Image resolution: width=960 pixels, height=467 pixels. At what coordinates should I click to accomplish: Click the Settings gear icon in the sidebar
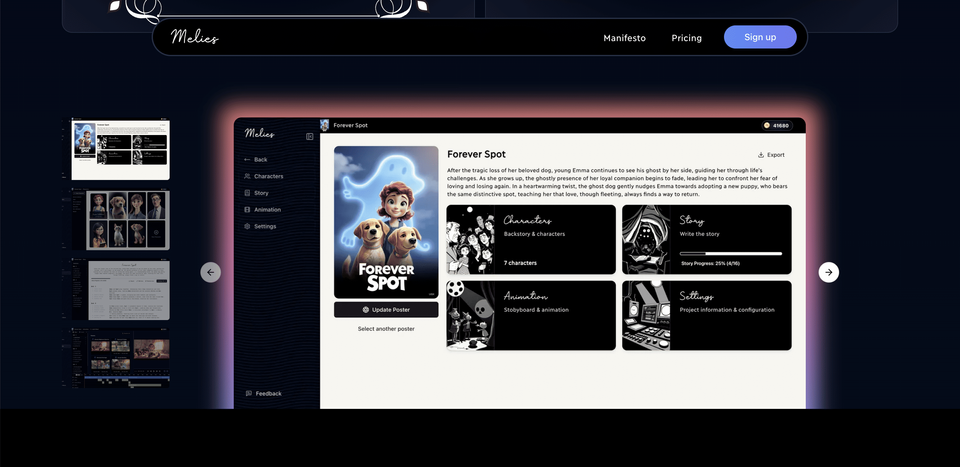pyautogui.click(x=247, y=227)
